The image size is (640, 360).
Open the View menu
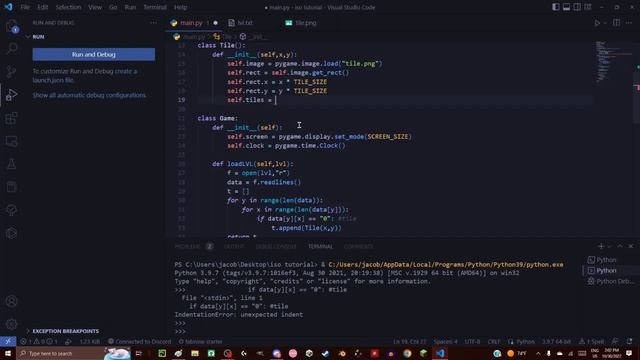pos(95,7)
